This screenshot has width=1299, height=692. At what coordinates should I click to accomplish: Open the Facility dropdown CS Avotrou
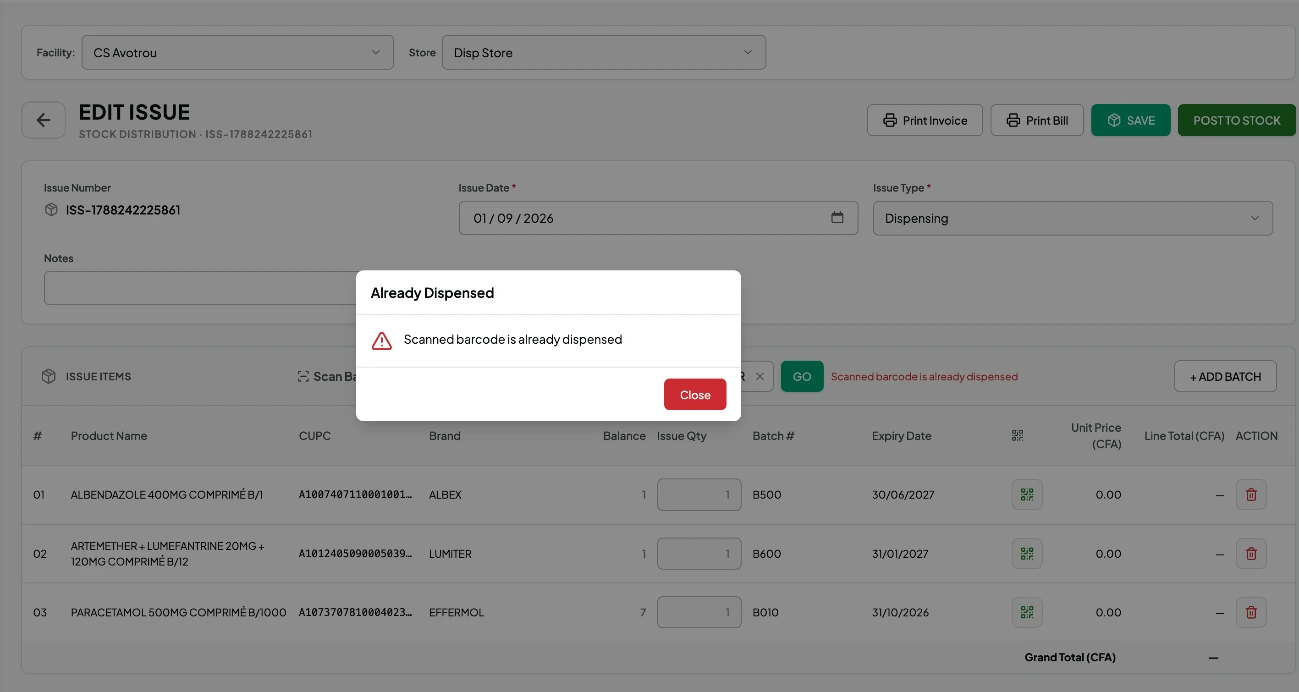click(x=237, y=52)
